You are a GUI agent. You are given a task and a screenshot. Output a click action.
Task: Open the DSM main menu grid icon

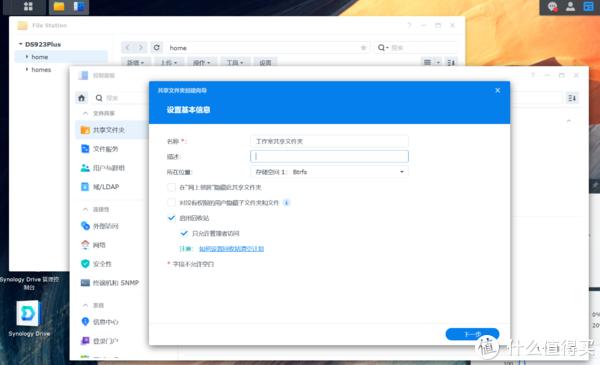pos(28,7)
